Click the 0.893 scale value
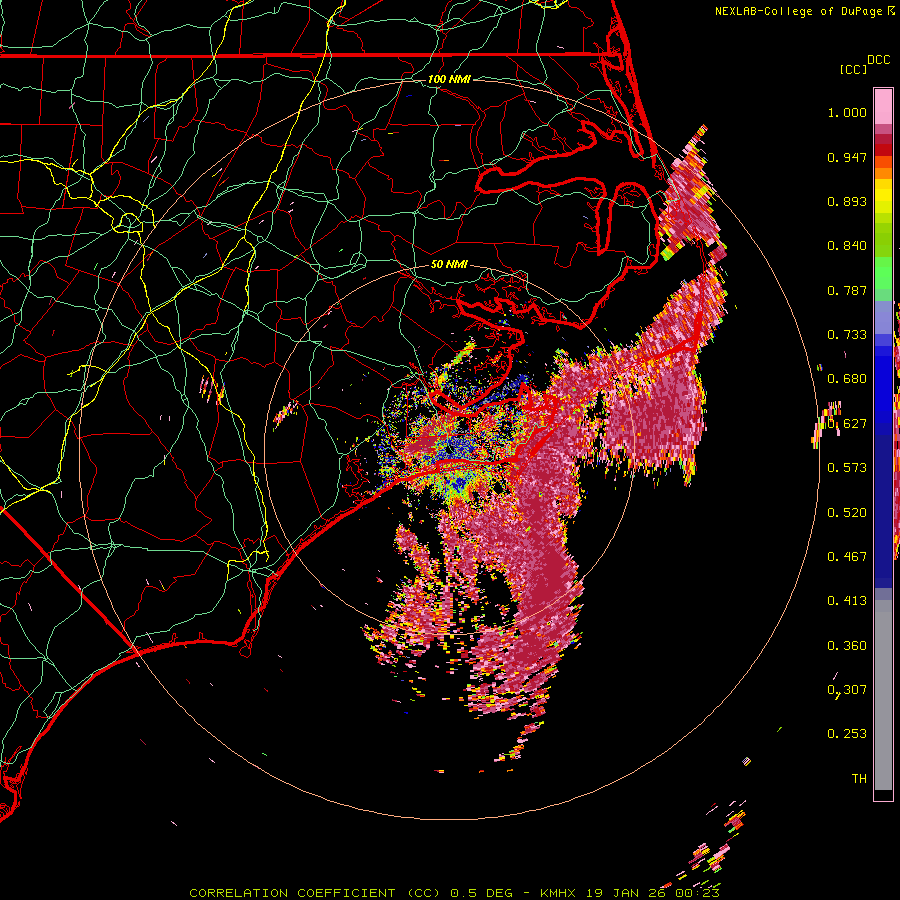 (847, 201)
